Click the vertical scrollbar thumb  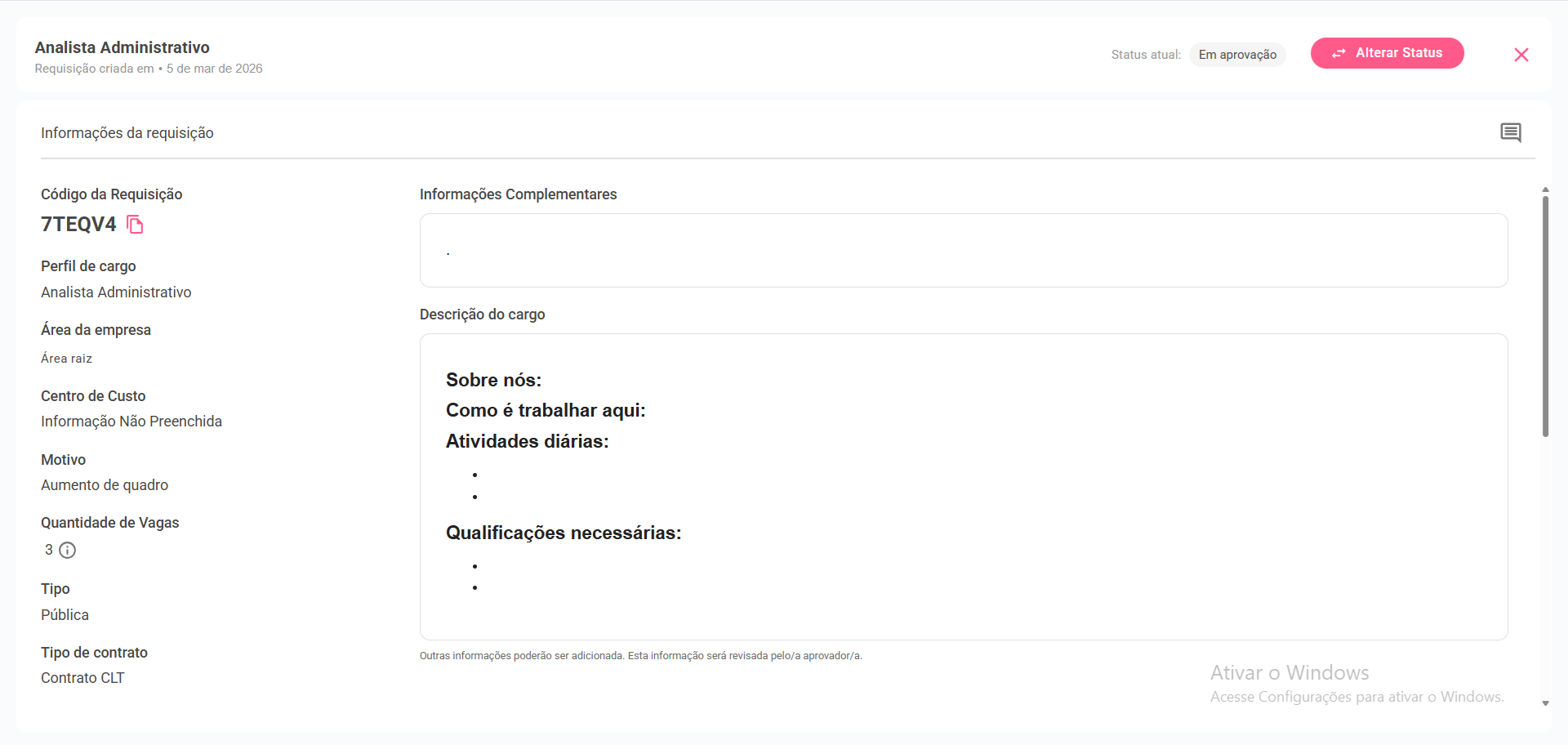click(x=1545, y=315)
